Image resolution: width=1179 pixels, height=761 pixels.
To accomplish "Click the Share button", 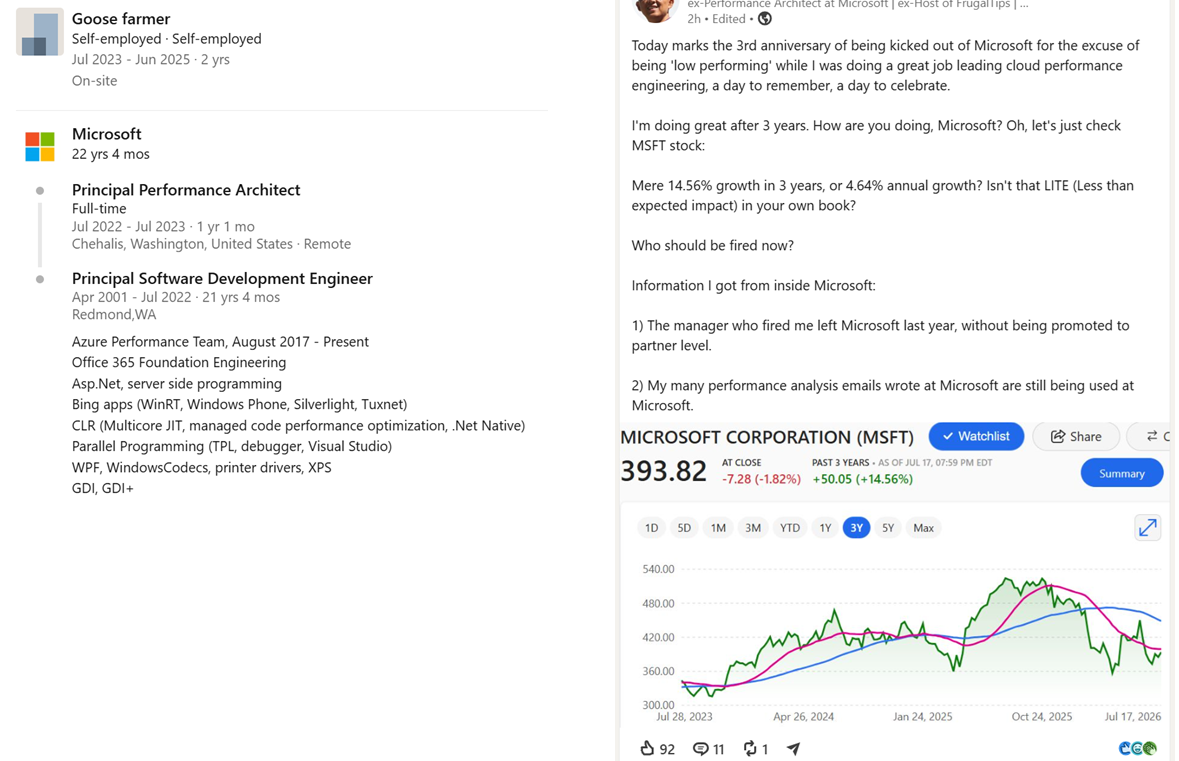I will coord(1076,436).
